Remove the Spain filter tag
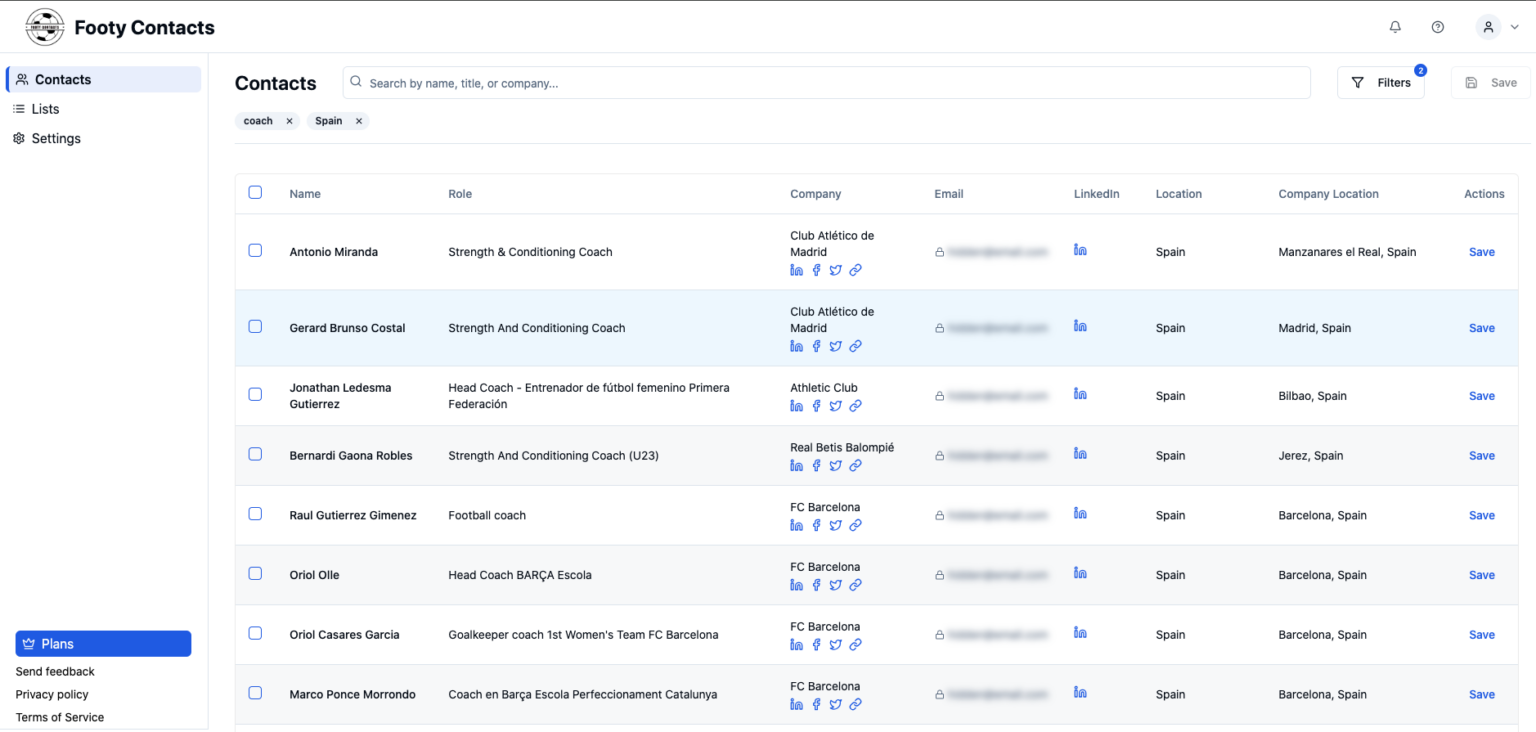The height and width of the screenshot is (732, 1536). 358,121
